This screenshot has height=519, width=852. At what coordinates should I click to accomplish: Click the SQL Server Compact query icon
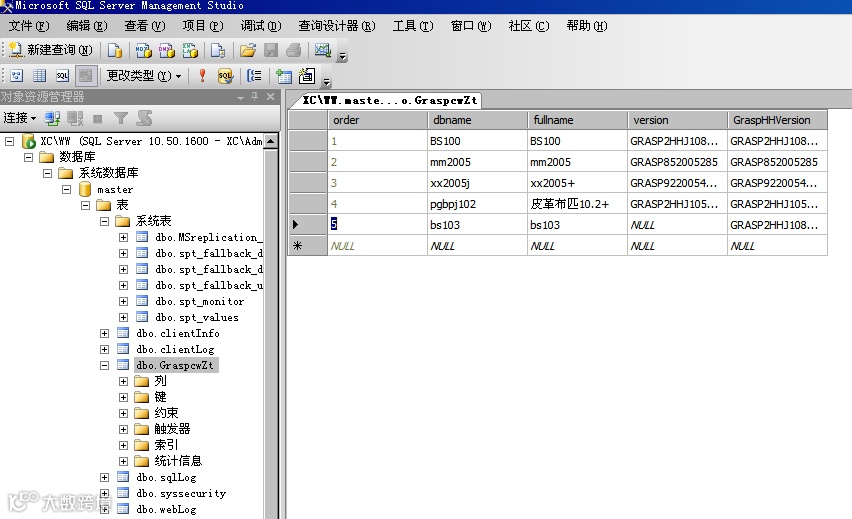coord(218,51)
